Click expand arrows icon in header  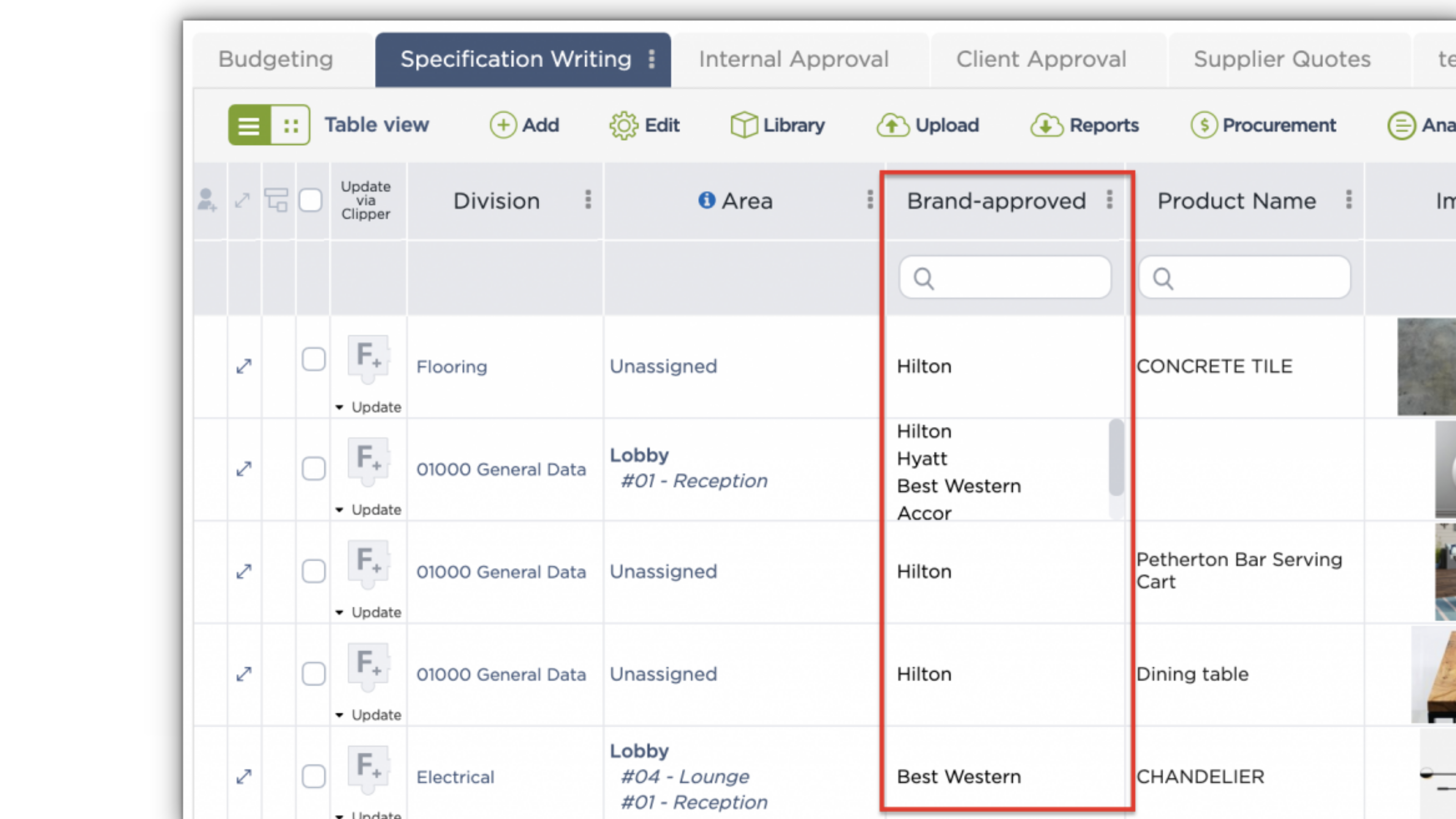click(x=243, y=200)
